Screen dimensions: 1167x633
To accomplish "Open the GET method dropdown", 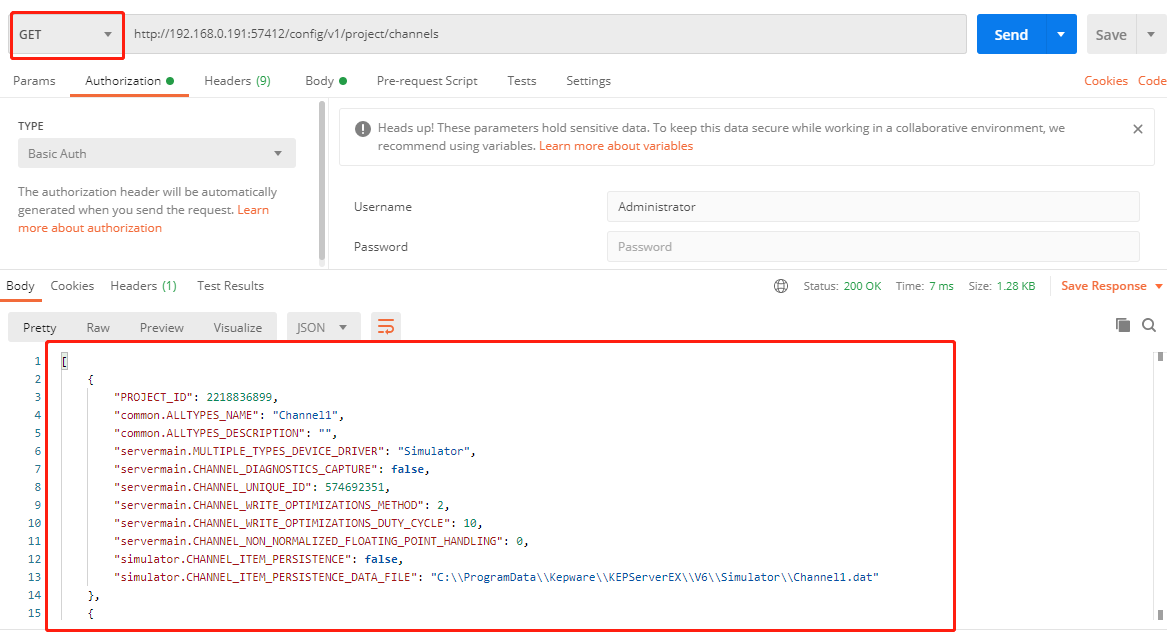I will pos(67,35).
